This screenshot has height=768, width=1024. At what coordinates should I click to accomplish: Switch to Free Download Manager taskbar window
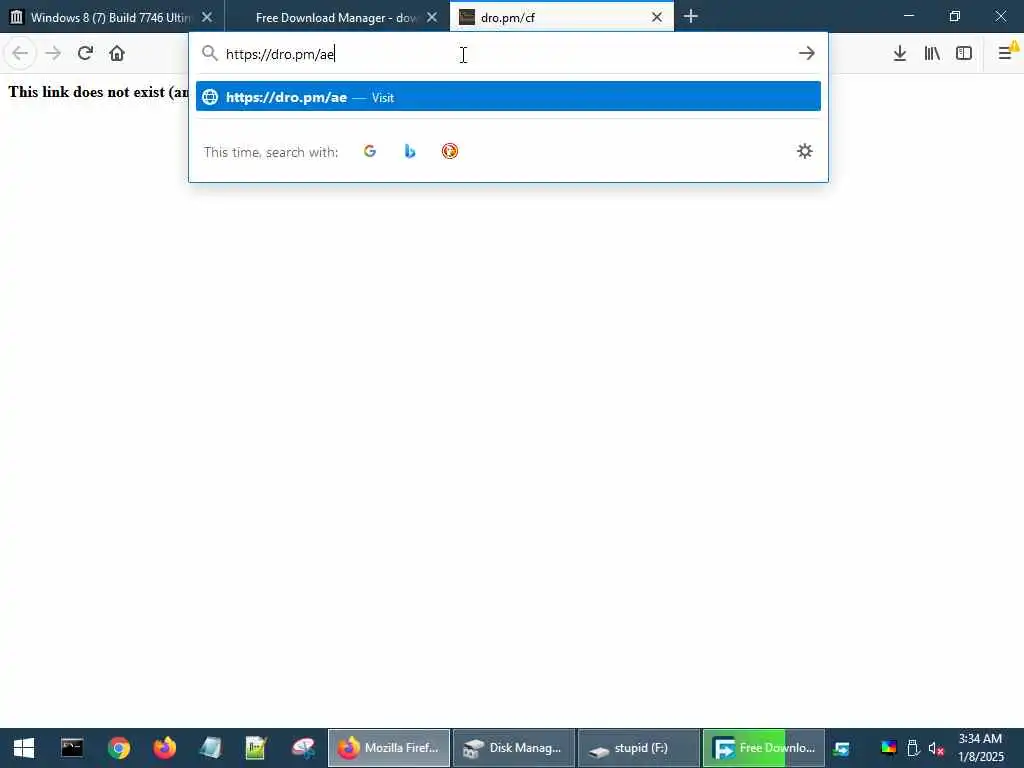[x=764, y=748]
